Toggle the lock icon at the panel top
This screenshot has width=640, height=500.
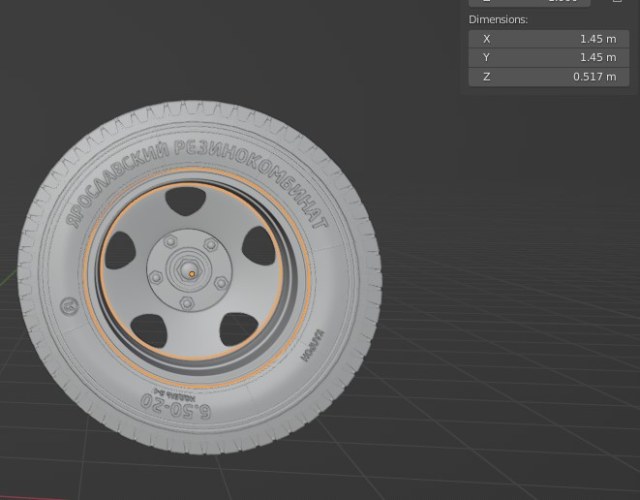click(x=615, y=2)
